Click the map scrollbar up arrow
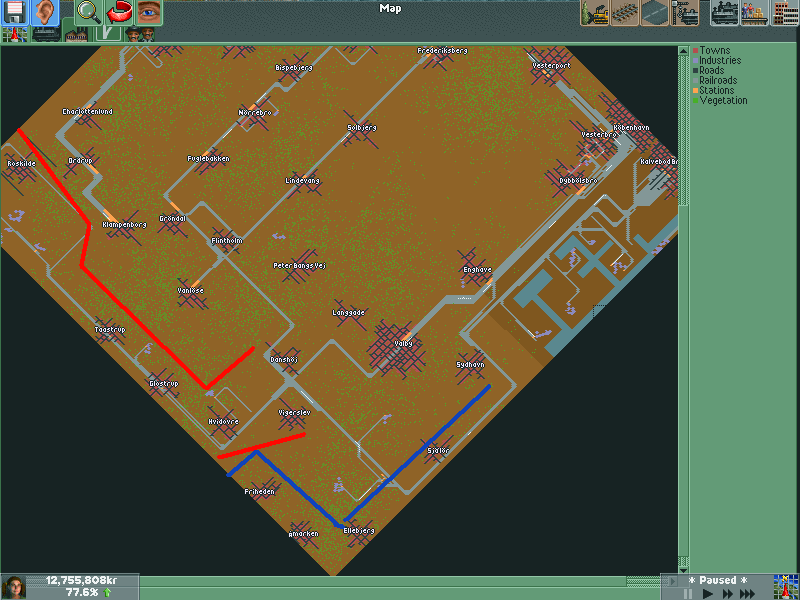800x600 pixels. 684,51
